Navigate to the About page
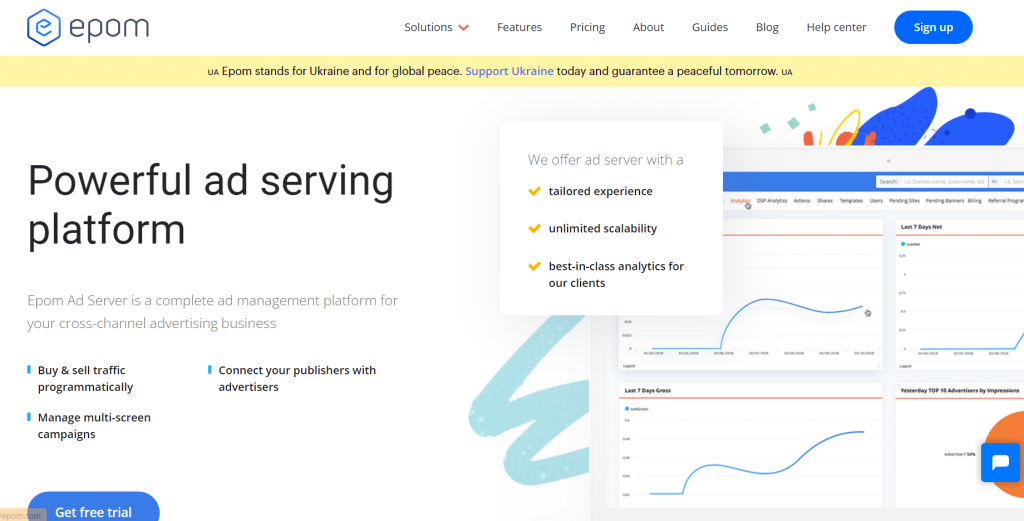 point(648,27)
